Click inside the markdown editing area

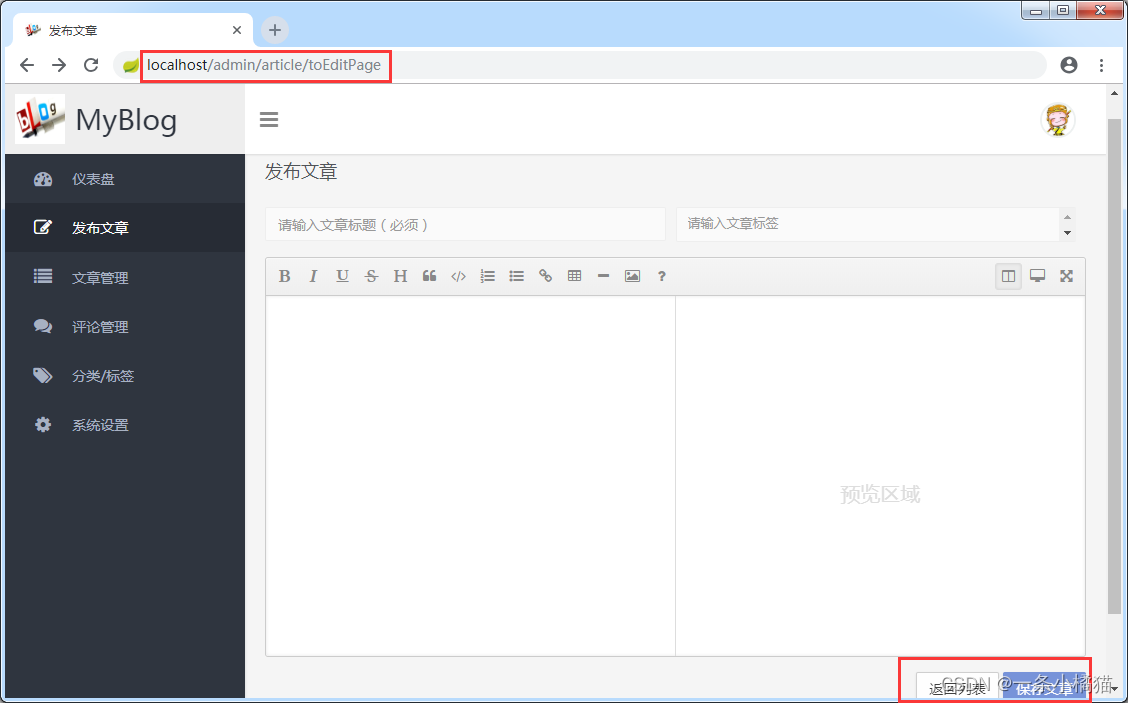[470, 476]
